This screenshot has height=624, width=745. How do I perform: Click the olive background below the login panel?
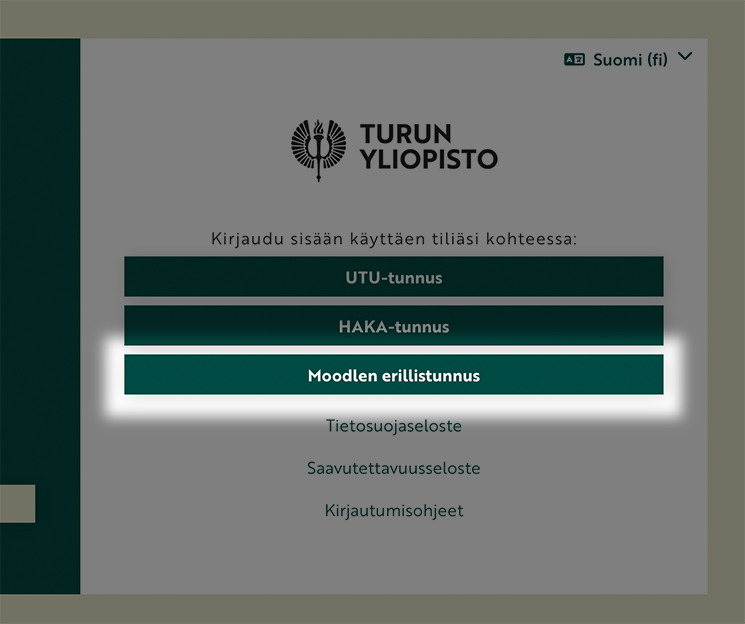(393, 610)
